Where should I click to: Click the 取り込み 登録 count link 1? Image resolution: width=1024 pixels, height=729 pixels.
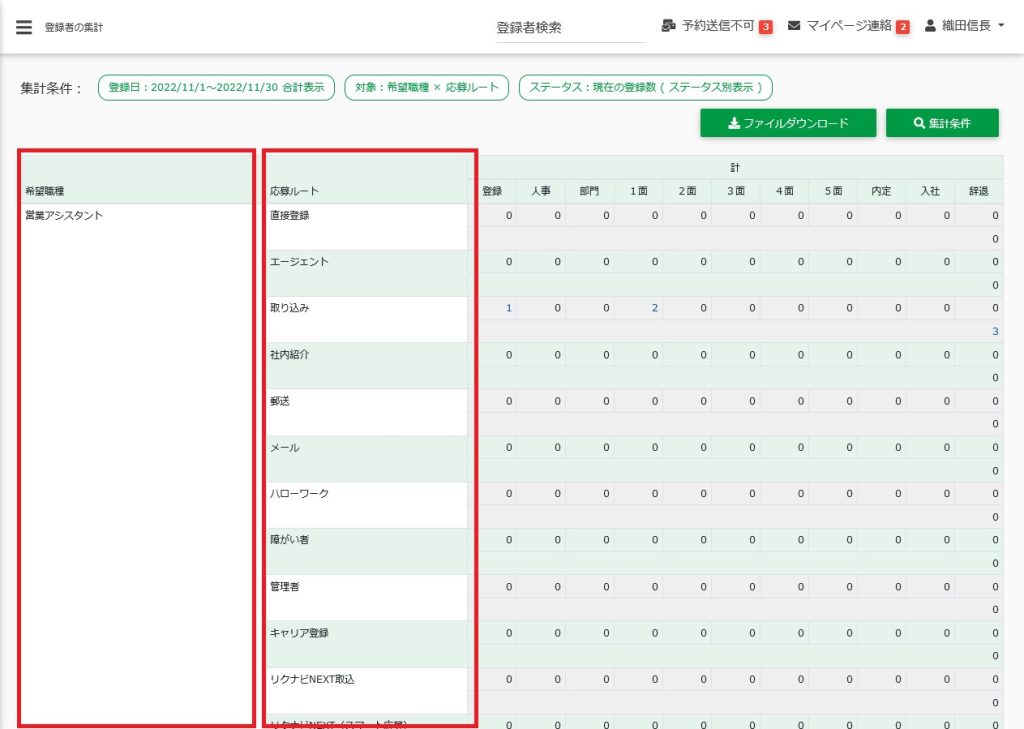pos(508,308)
